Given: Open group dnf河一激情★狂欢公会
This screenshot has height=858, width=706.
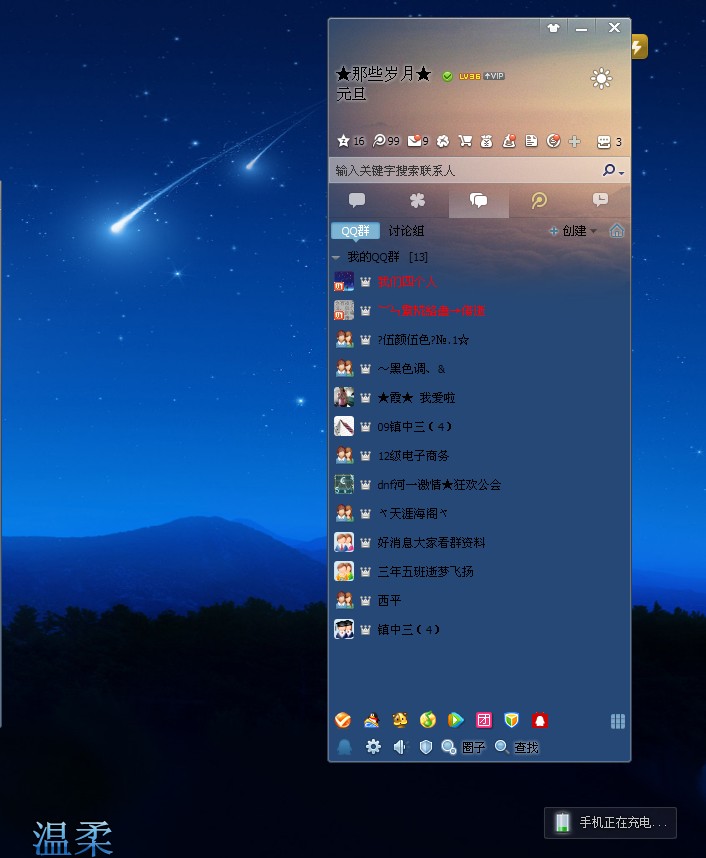Looking at the screenshot, I should [479, 485].
